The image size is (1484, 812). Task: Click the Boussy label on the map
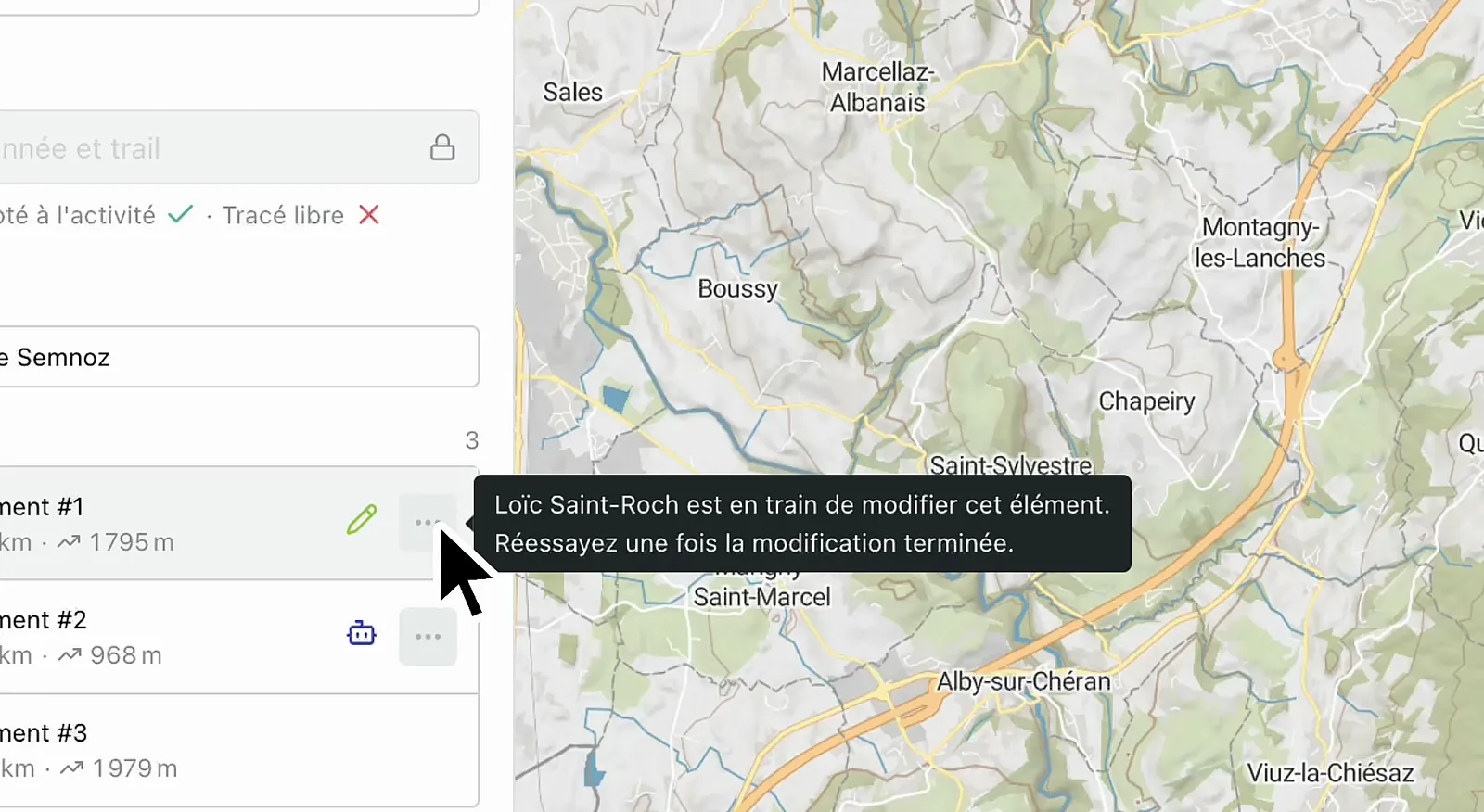pyautogui.click(x=737, y=289)
